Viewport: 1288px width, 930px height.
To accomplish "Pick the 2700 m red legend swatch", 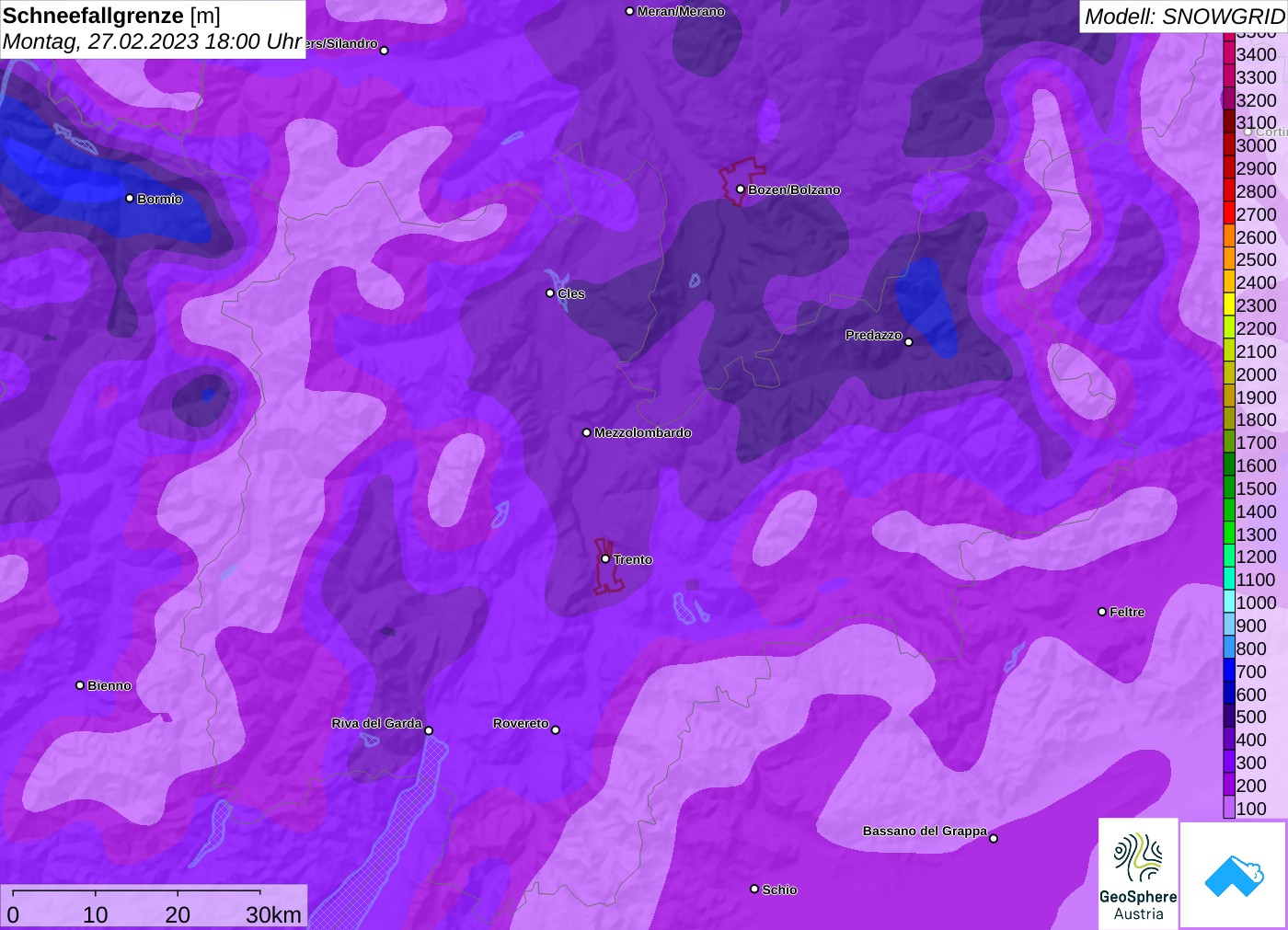I will click(x=1229, y=214).
